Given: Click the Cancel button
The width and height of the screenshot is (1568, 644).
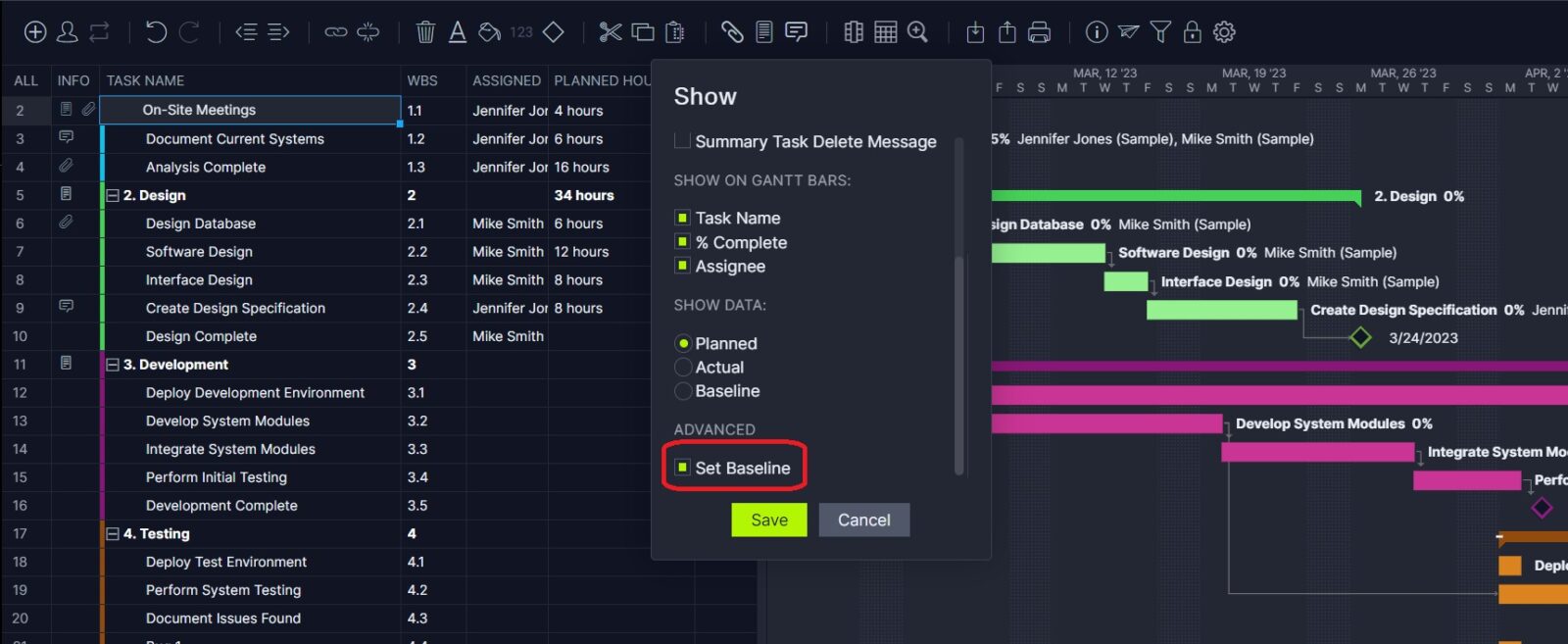Looking at the screenshot, I should point(863,520).
